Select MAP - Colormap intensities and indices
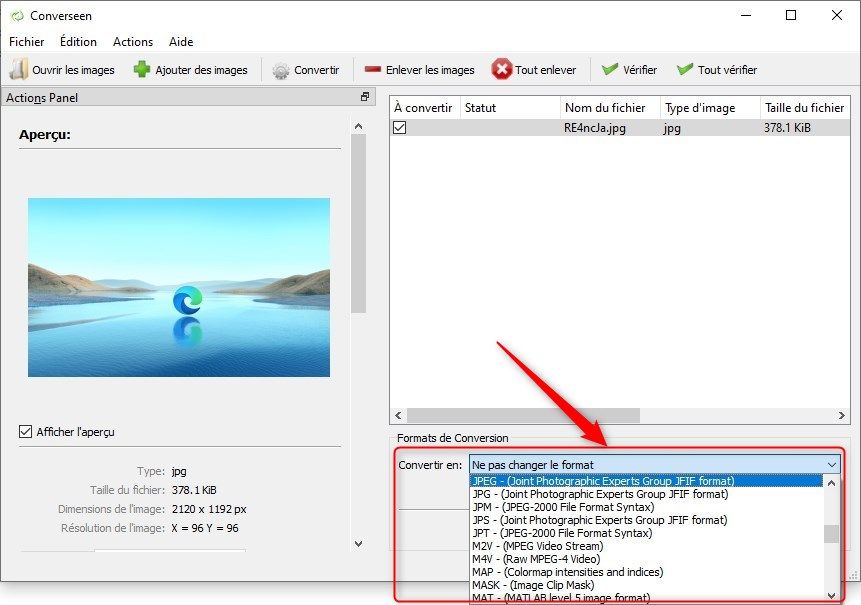Viewport: 861px width, 605px height. 646,572
